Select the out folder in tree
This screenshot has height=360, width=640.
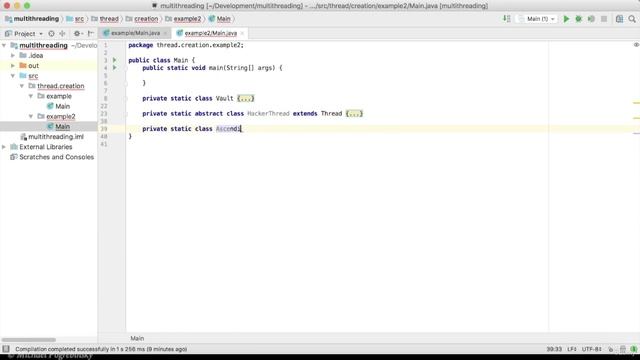(x=49, y=66)
